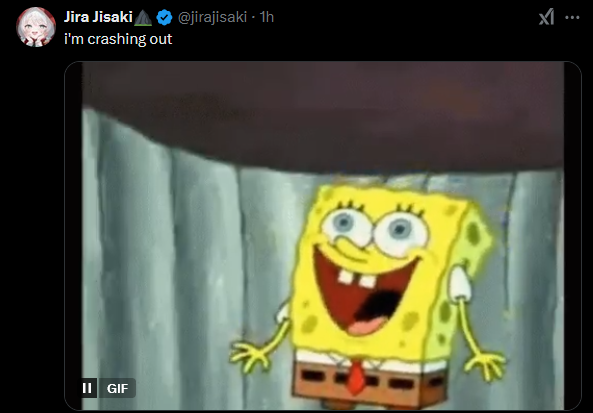Click SpongeBob's left blue eye
593x413 pixels.
click(345, 225)
